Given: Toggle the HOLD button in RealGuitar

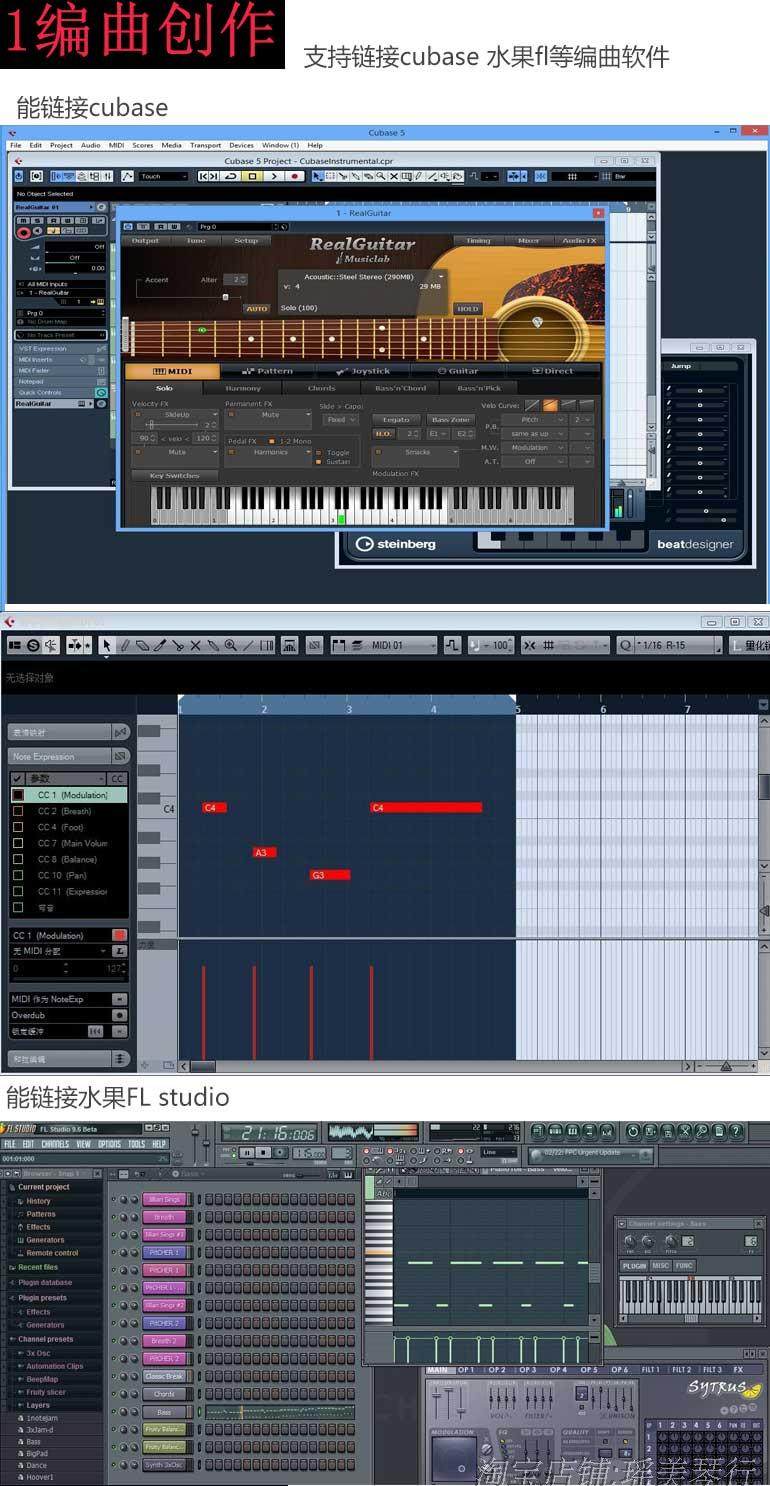Looking at the screenshot, I should (x=467, y=309).
